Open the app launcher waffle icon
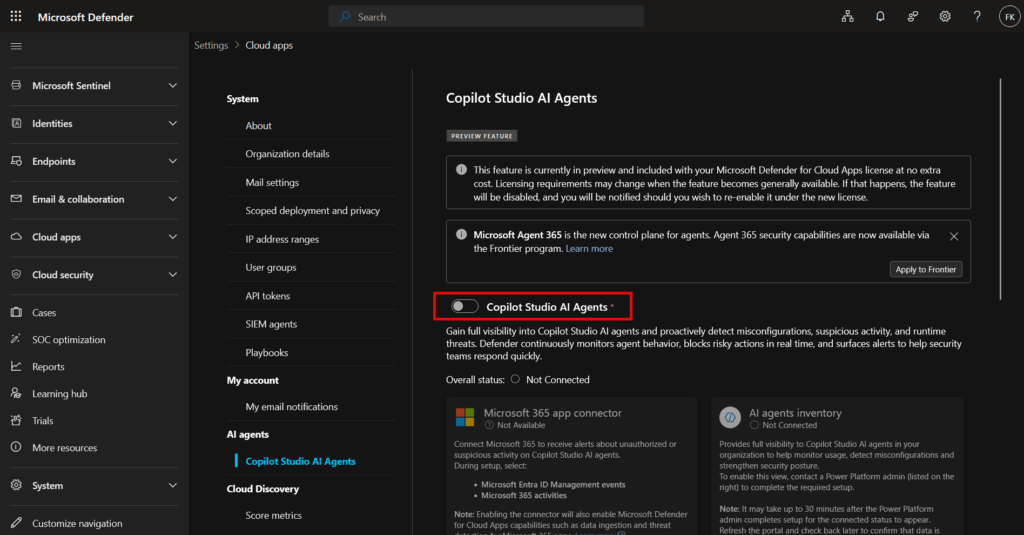This screenshot has height=535, width=1024. point(16,16)
